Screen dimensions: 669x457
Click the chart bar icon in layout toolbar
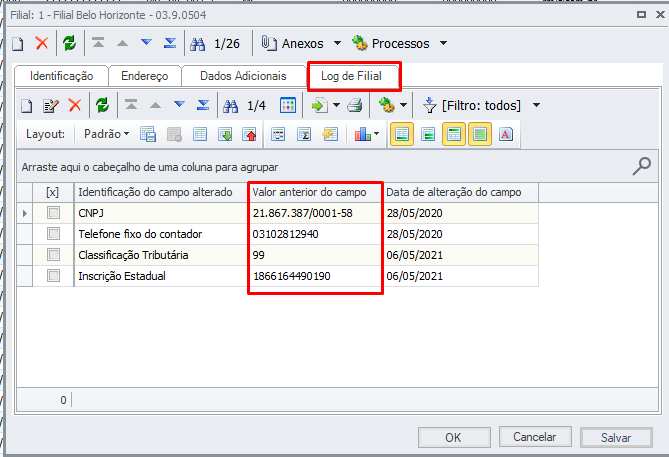pos(363,134)
